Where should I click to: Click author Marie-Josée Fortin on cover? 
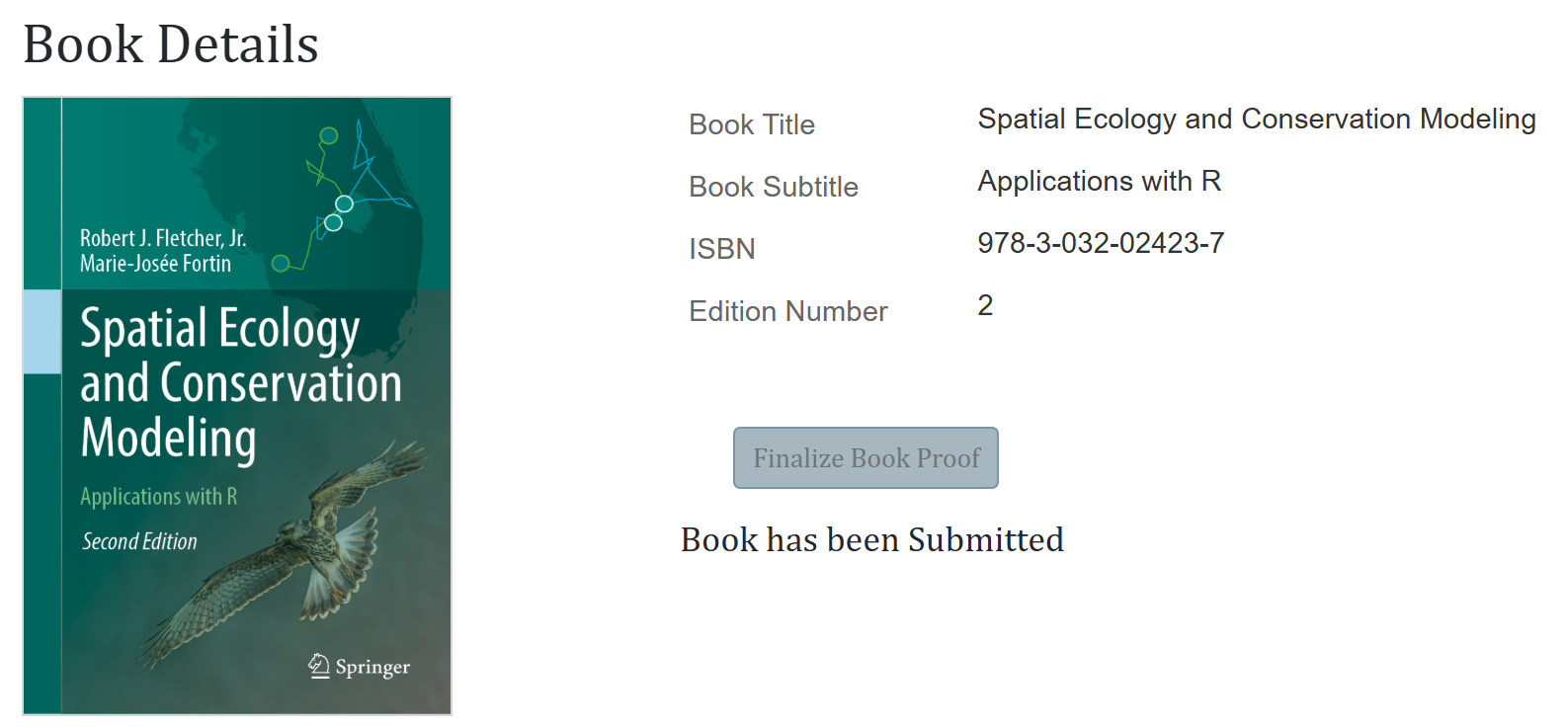[155, 264]
